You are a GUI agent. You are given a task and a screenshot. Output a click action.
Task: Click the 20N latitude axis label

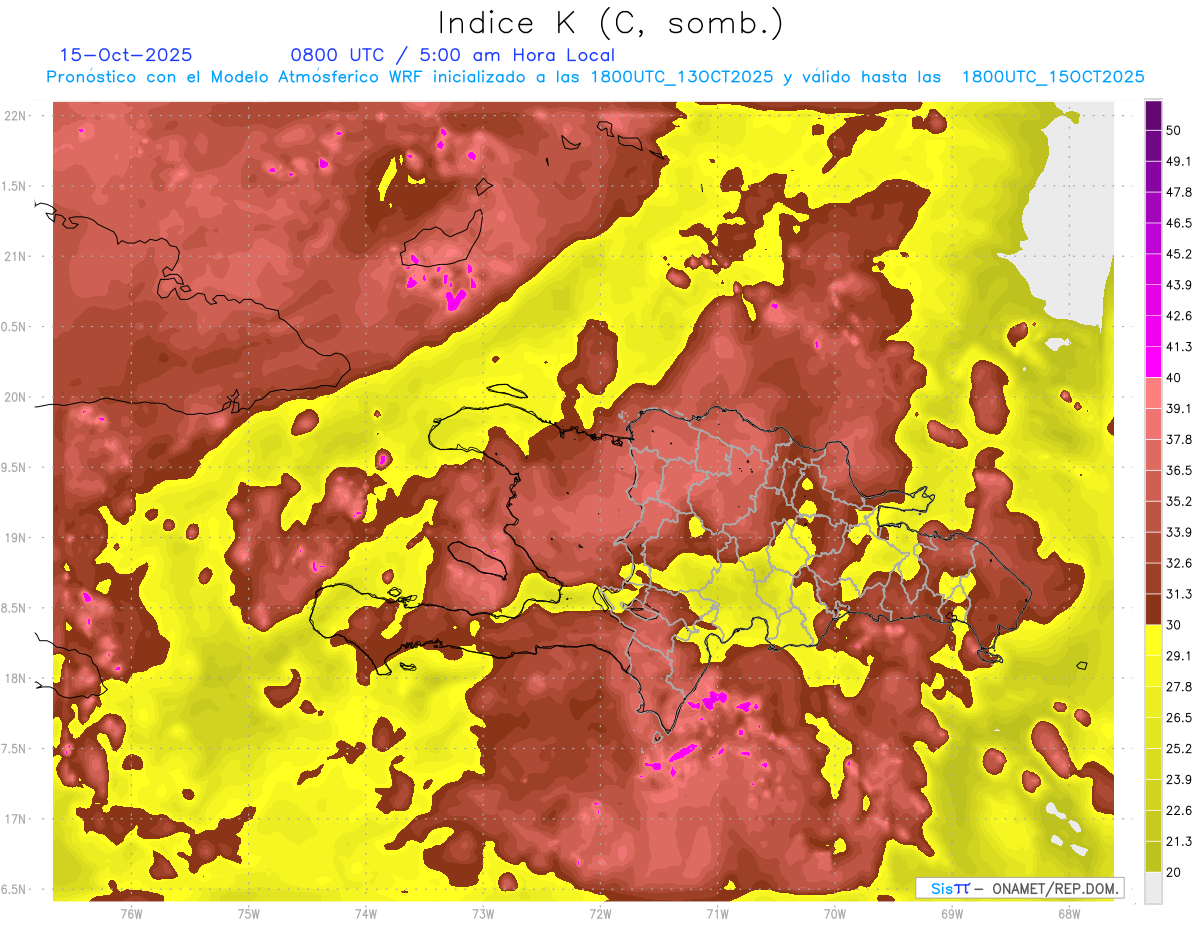[x=16, y=397]
